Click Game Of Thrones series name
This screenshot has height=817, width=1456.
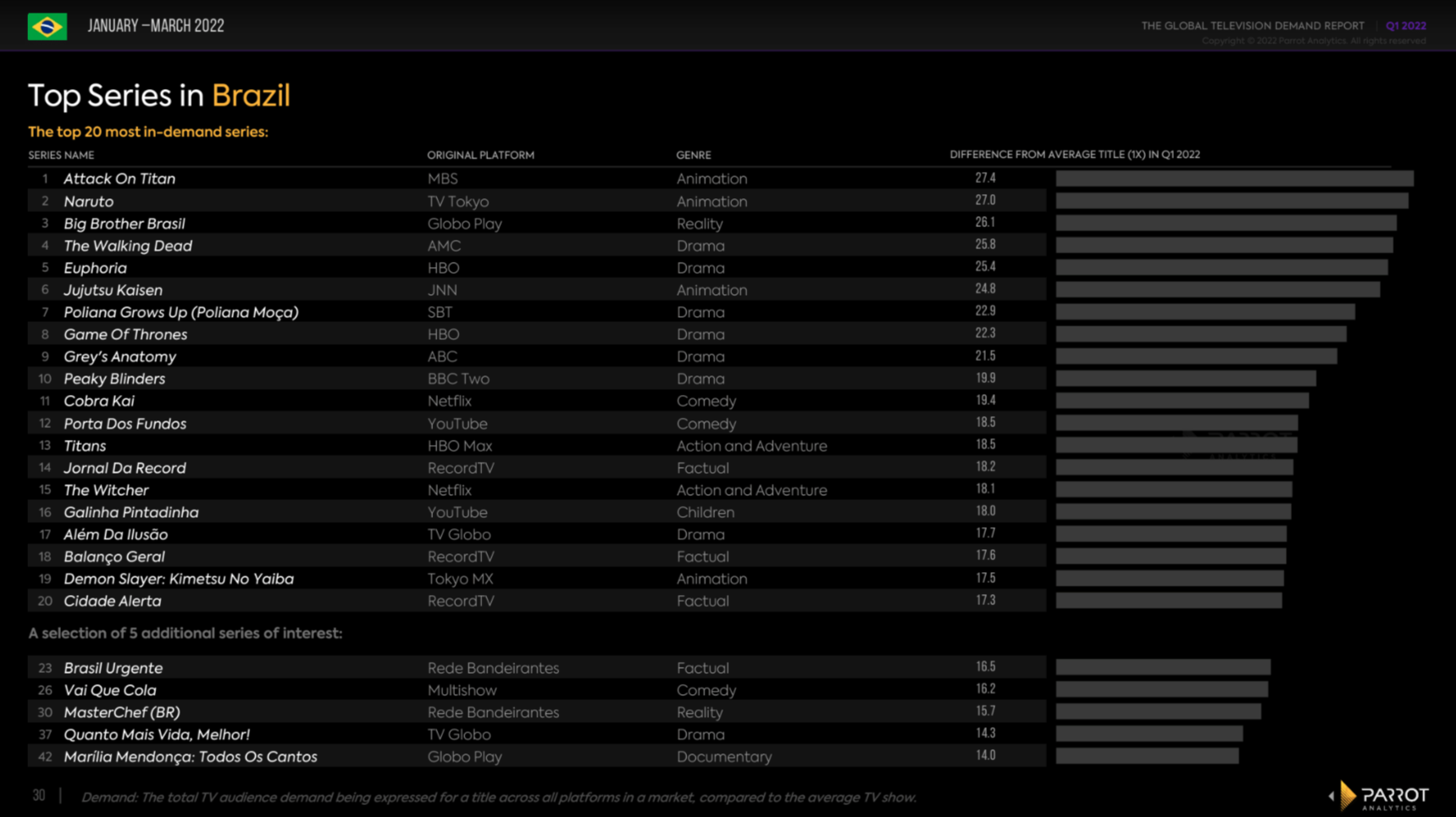click(125, 335)
